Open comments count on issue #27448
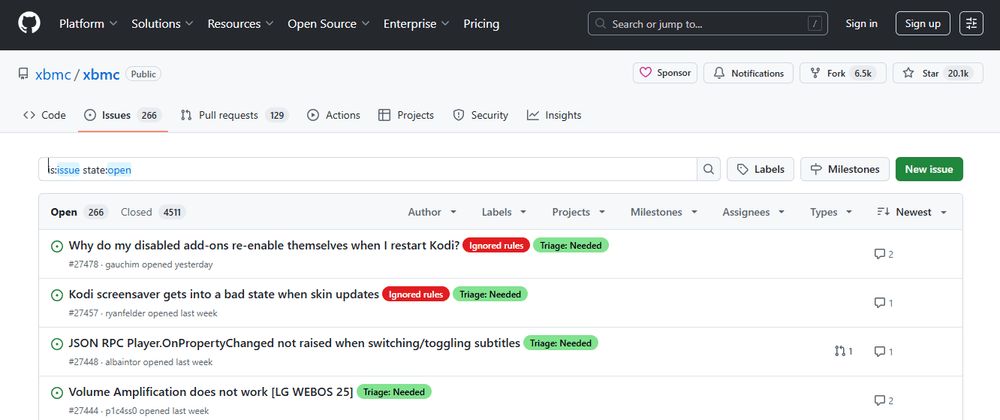 (x=883, y=351)
